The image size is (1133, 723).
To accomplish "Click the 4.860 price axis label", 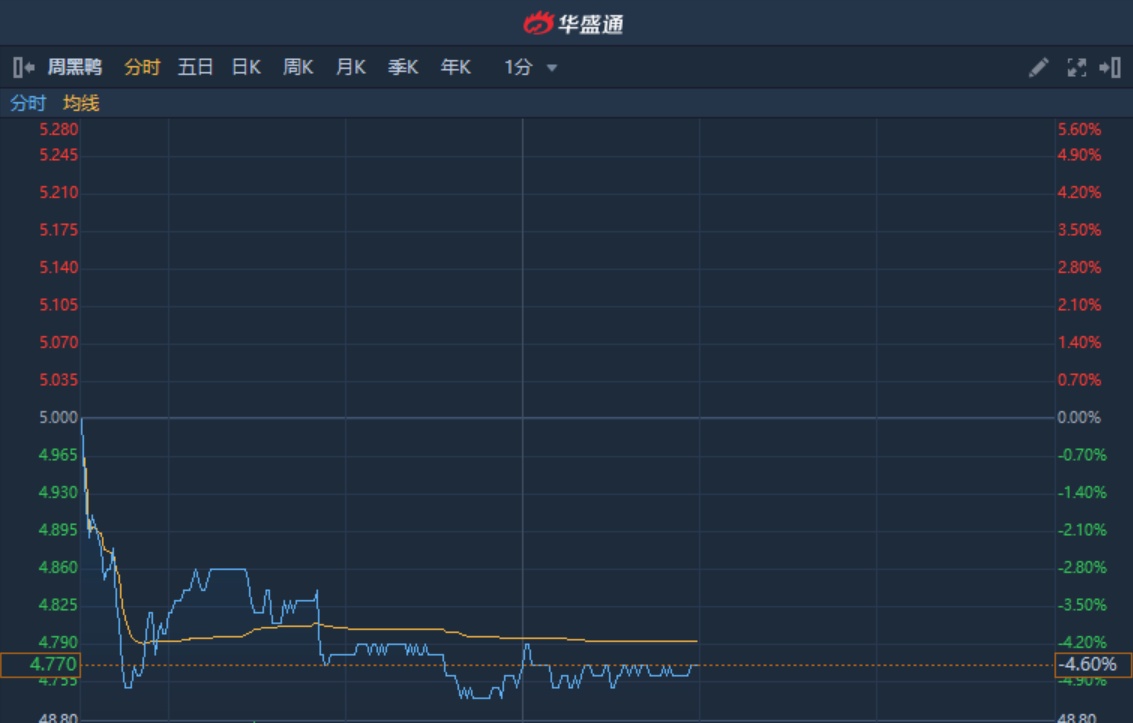I will click(58, 567).
